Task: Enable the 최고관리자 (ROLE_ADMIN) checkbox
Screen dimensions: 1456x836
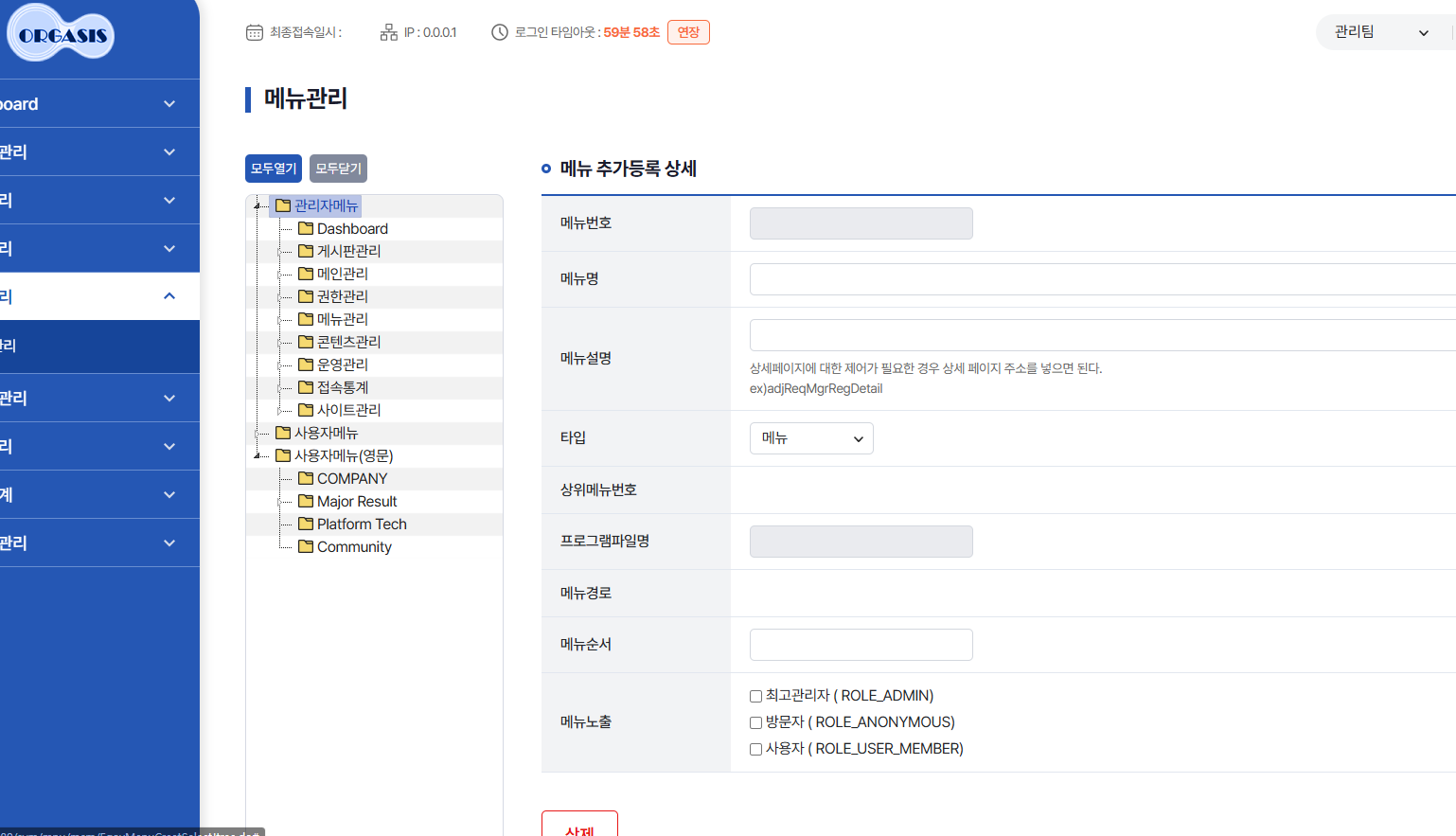Action: click(755, 696)
